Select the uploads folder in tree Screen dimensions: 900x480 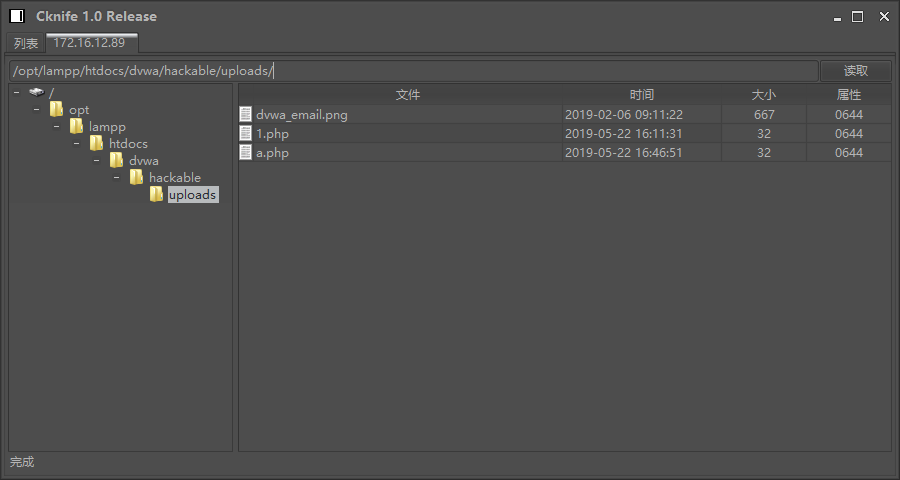[192, 195]
